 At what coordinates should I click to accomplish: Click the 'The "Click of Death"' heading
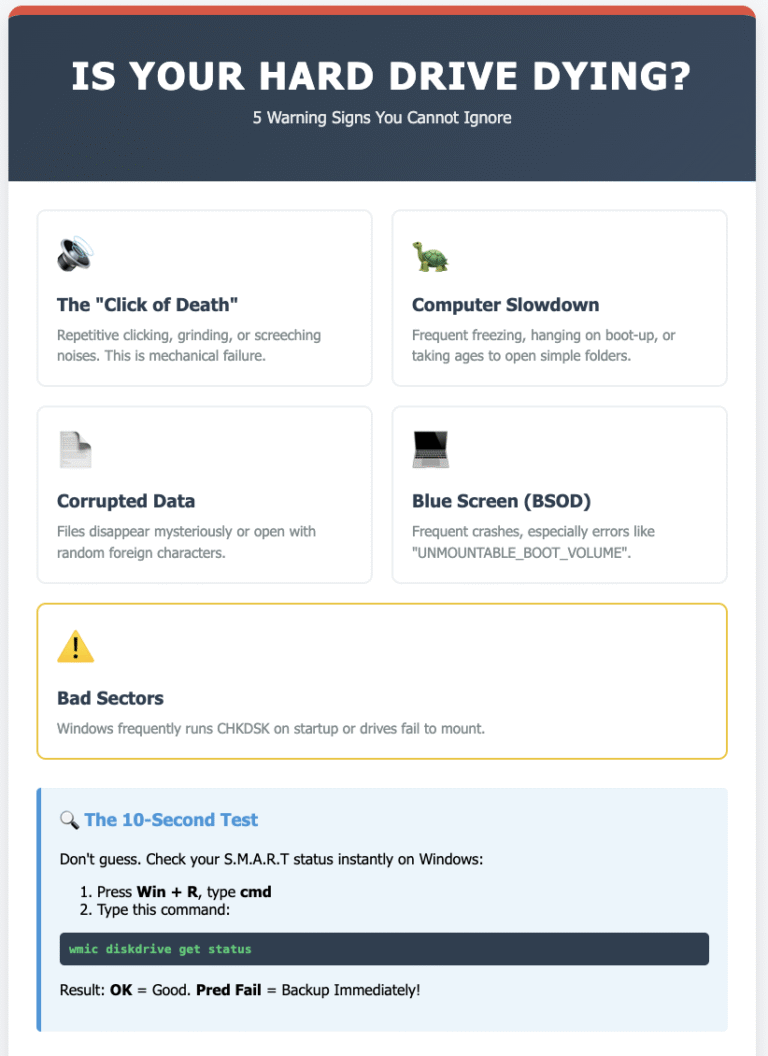(147, 305)
